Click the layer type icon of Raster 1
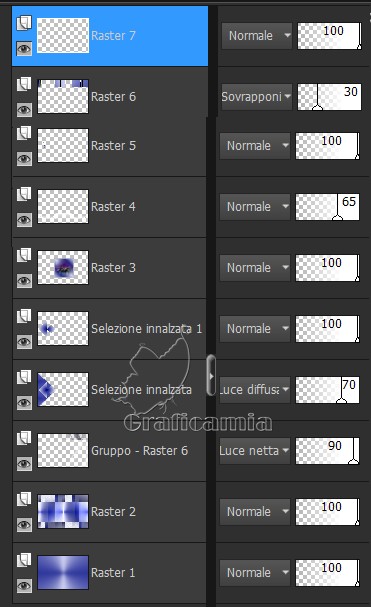 (x=24, y=560)
